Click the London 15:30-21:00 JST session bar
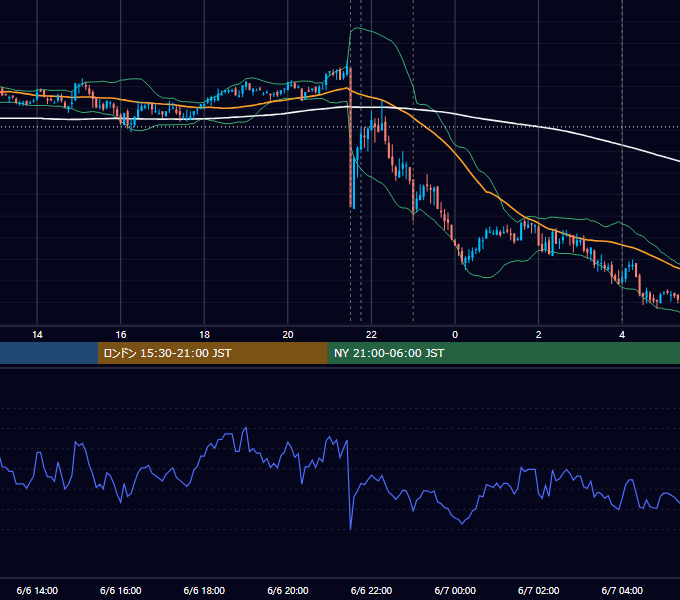680x600 pixels. tap(212, 353)
